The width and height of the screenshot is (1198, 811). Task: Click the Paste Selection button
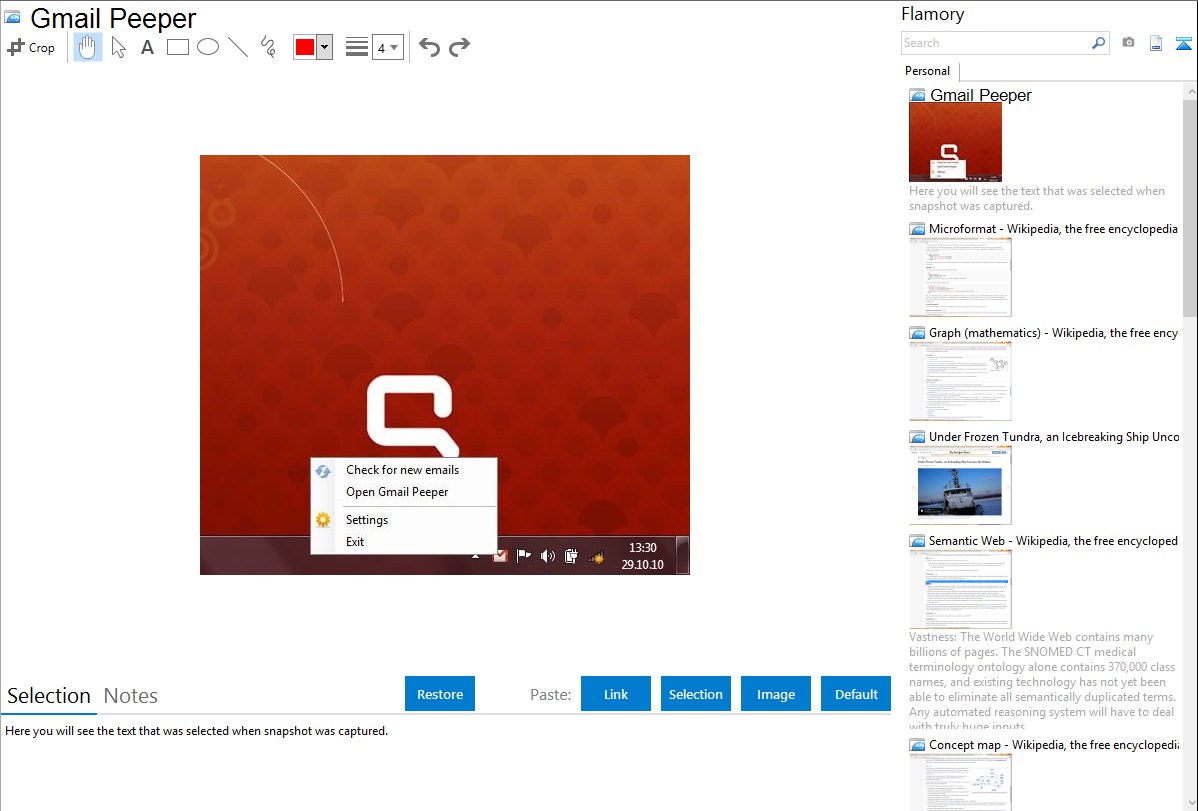[x=695, y=694]
